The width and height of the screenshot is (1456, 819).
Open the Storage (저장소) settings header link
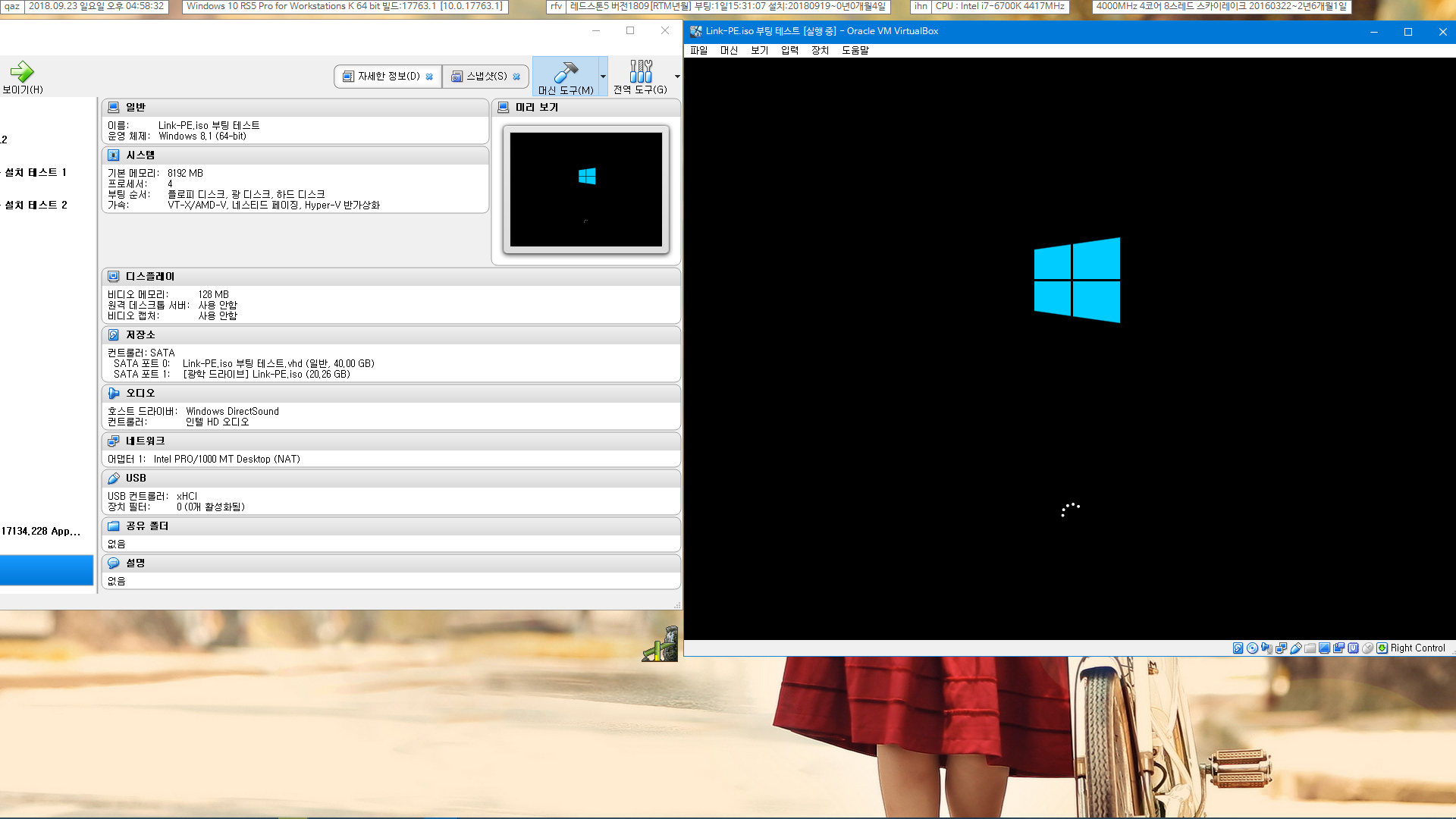140,334
